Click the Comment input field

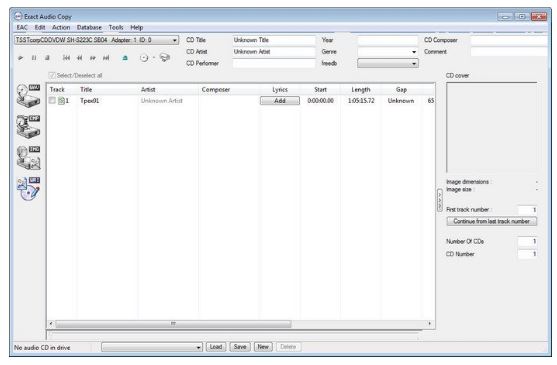pyautogui.click(x=509, y=52)
